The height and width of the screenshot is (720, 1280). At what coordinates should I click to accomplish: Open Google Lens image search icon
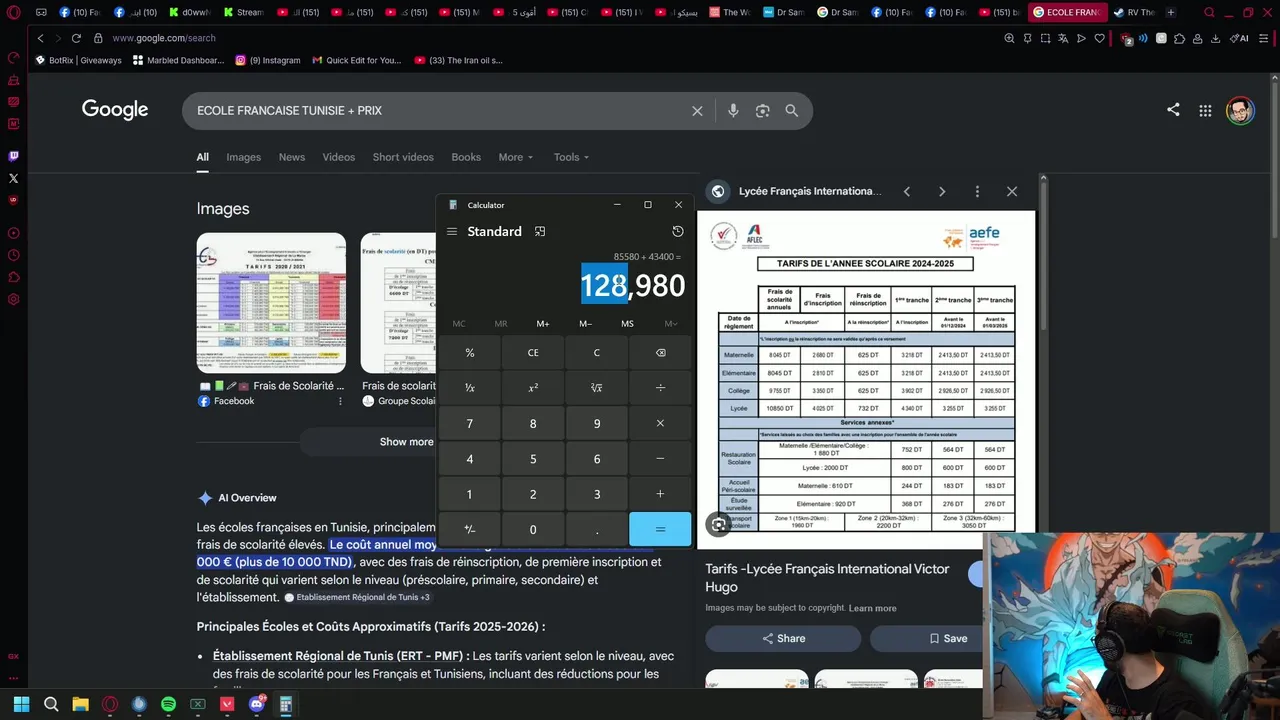[x=762, y=111]
